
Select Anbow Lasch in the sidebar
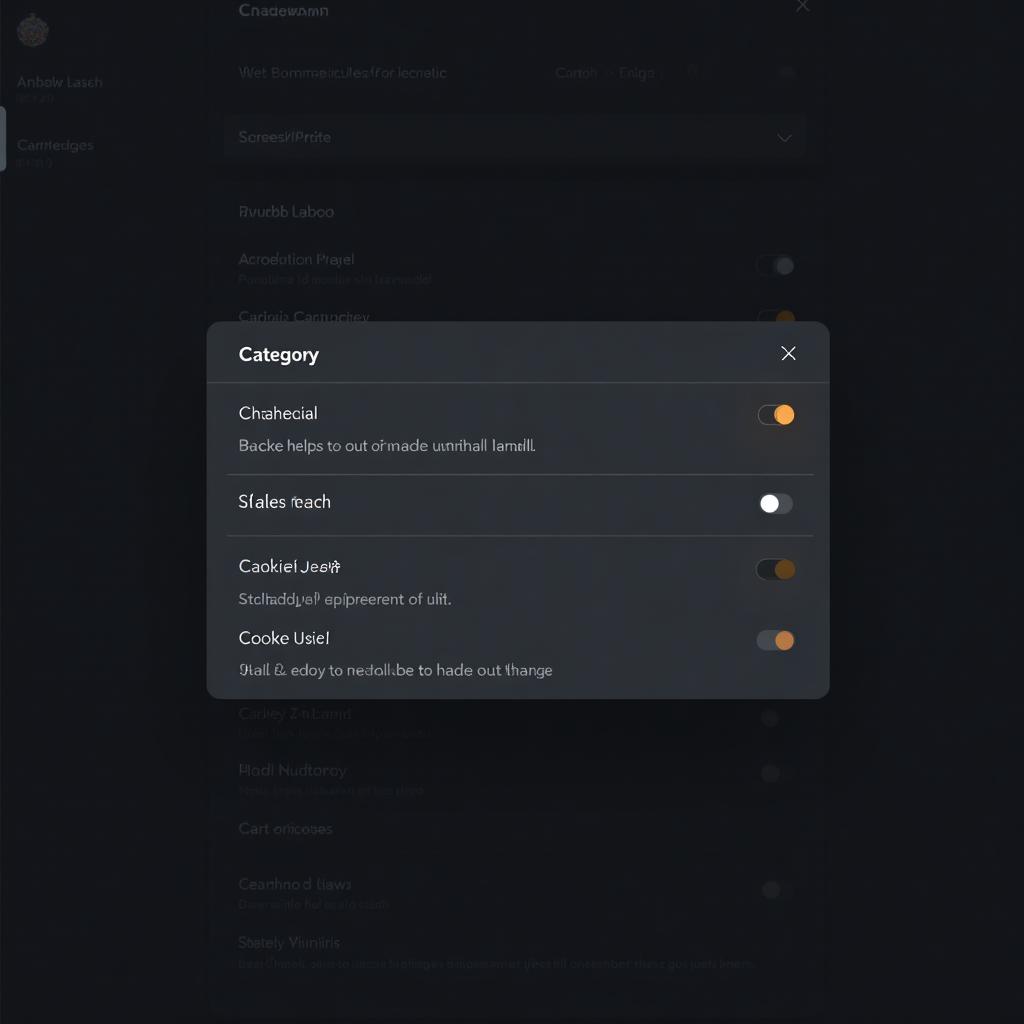click(59, 81)
